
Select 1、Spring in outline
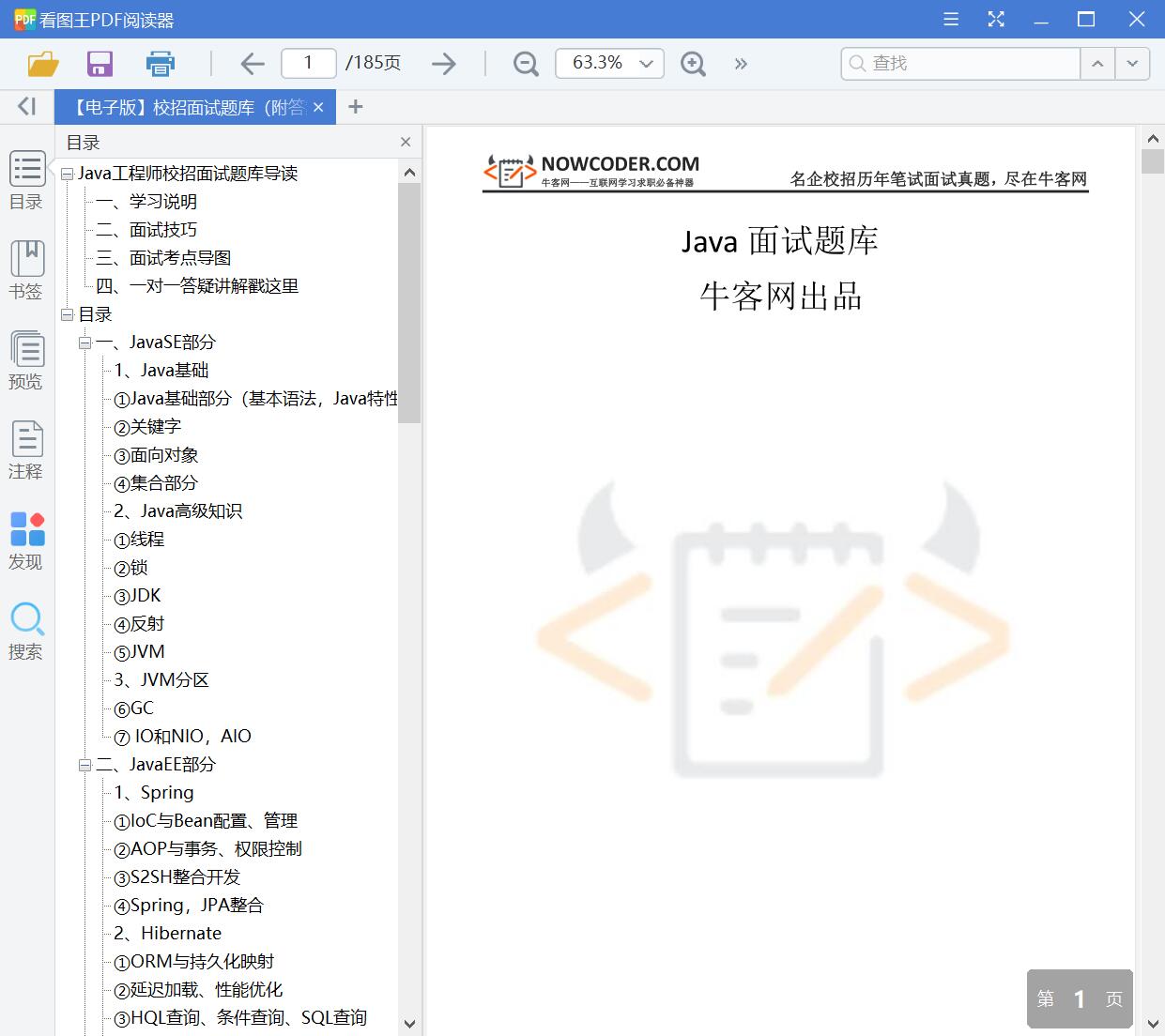point(154,793)
